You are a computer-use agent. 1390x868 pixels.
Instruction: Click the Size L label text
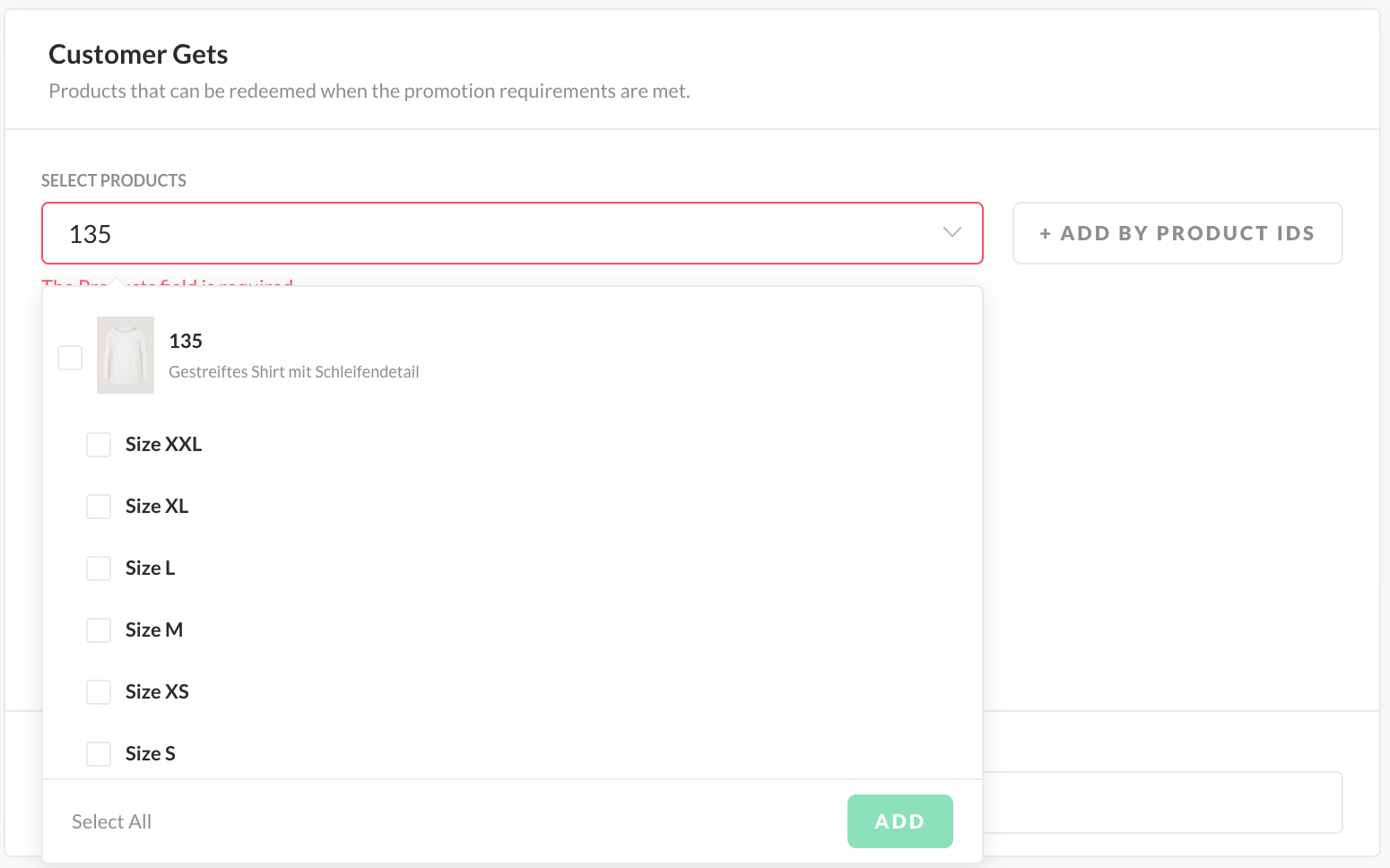[150, 569]
